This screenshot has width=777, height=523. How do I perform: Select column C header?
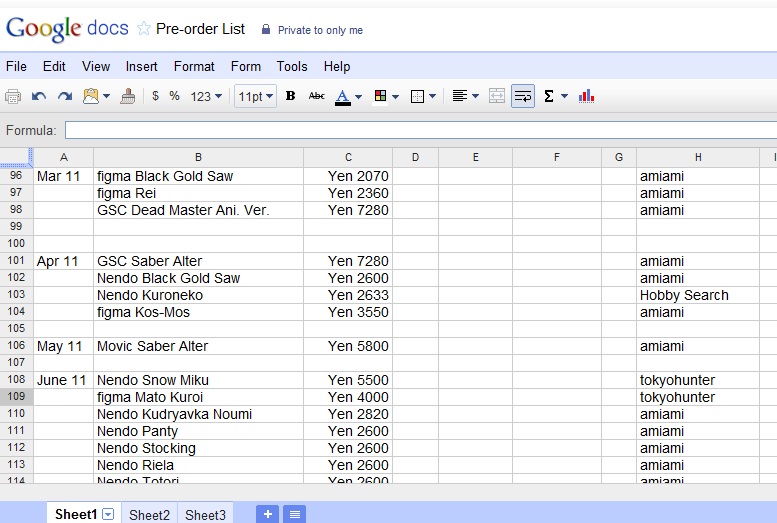click(x=348, y=157)
